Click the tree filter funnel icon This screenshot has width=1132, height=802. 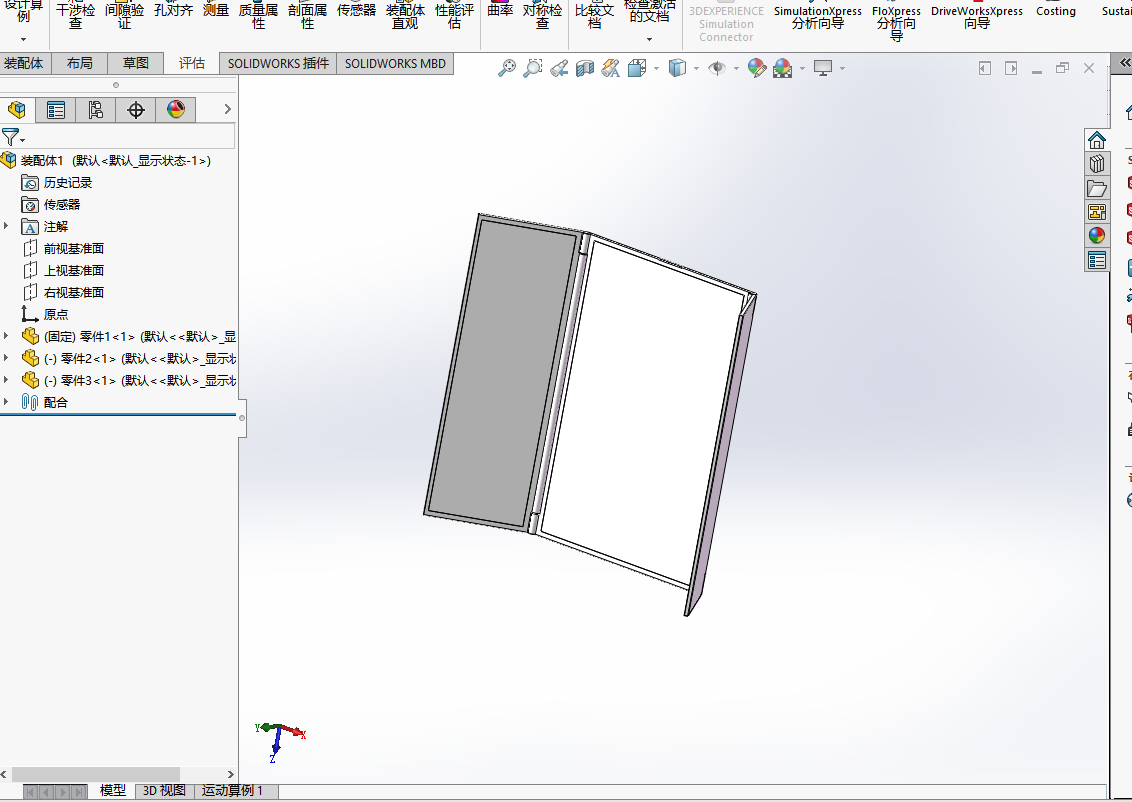(x=11, y=136)
